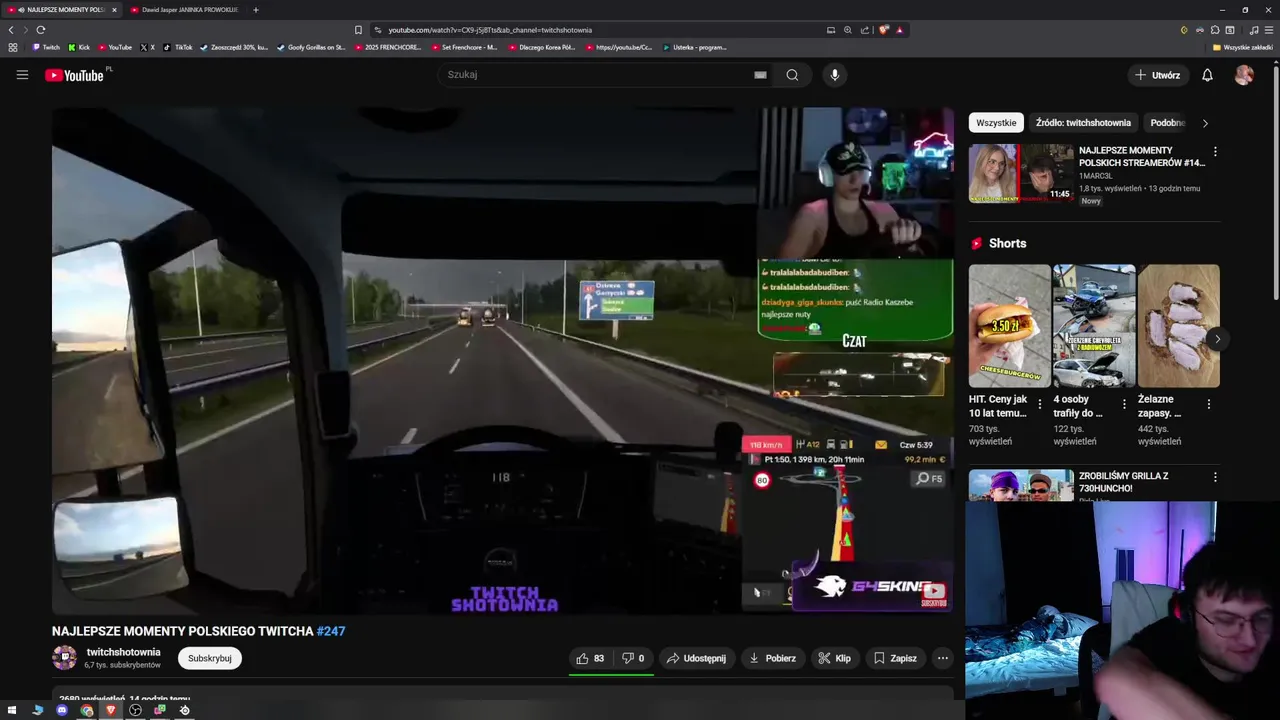
Task: Select the 'Podobne' filter chip
Action: point(1167,123)
